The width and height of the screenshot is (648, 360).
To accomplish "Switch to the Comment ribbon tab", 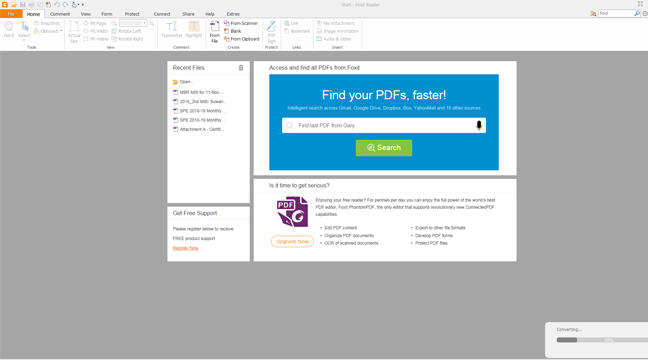I will pyautogui.click(x=60, y=14).
